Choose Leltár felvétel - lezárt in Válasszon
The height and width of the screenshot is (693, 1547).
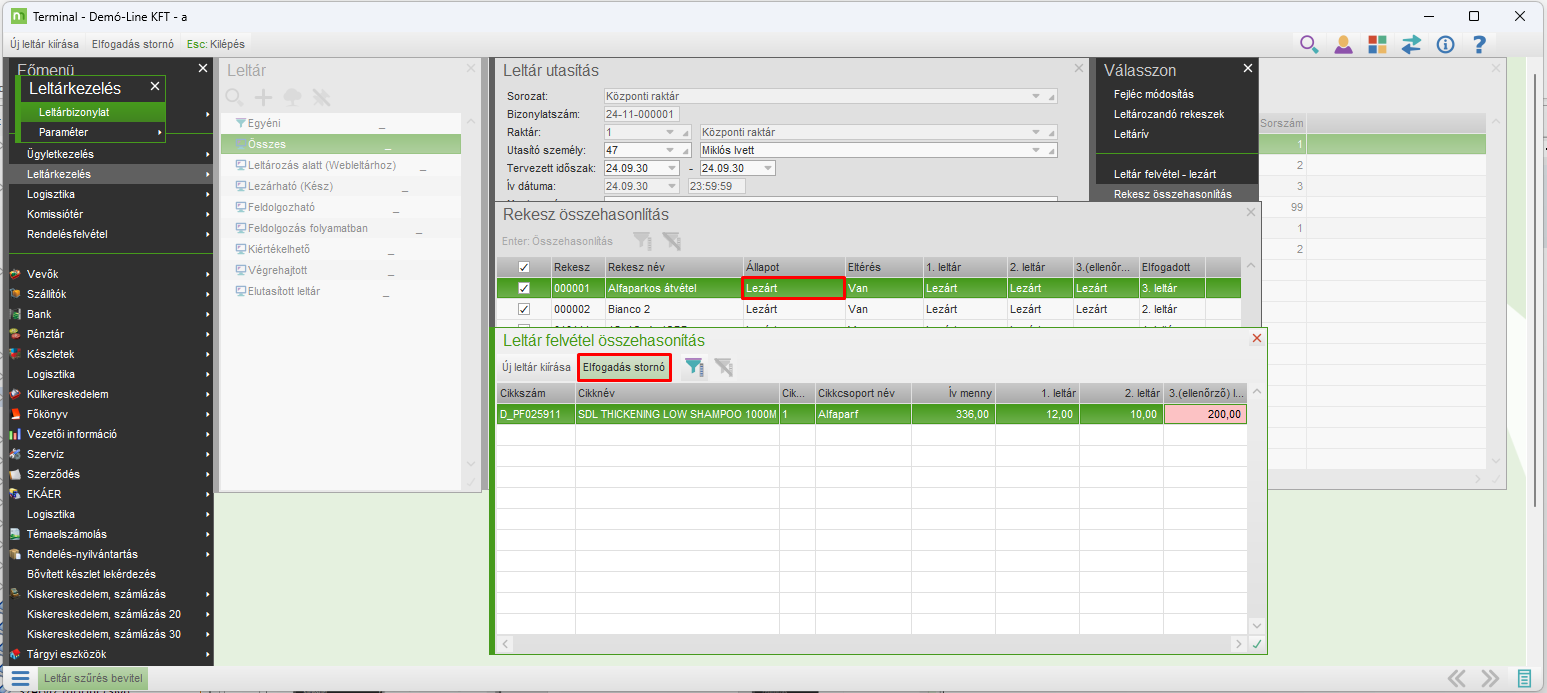pyautogui.click(x=1164, y=174)
